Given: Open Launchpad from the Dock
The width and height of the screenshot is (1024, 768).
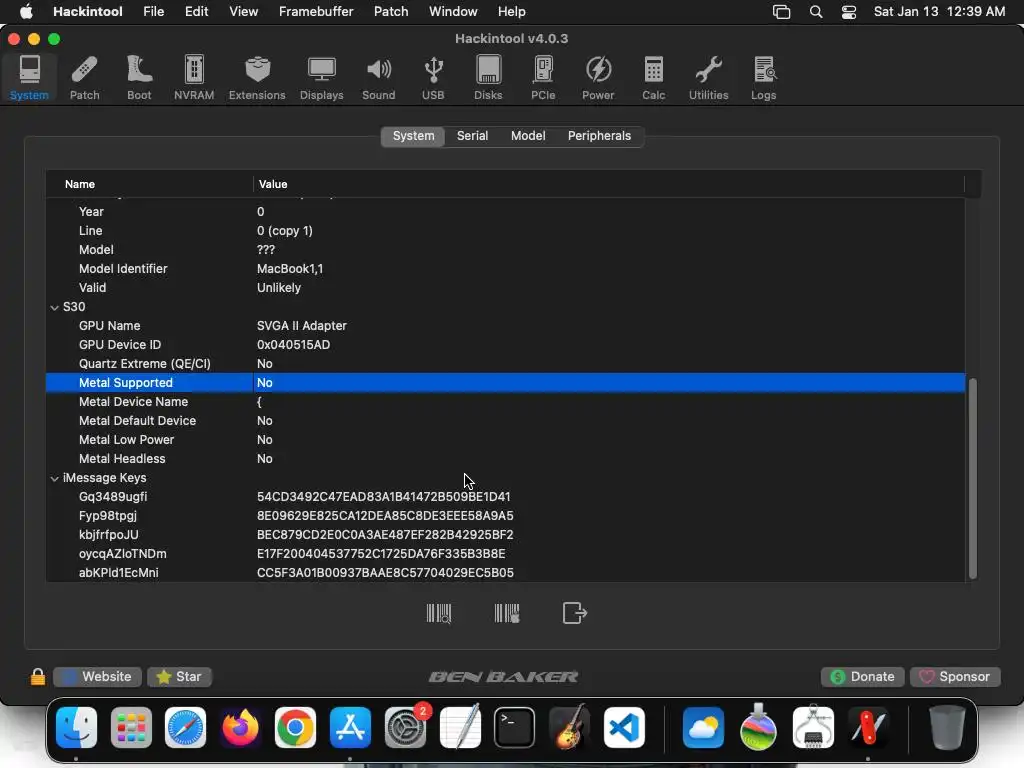Looking at the screenshot, I should click(131, 728).
